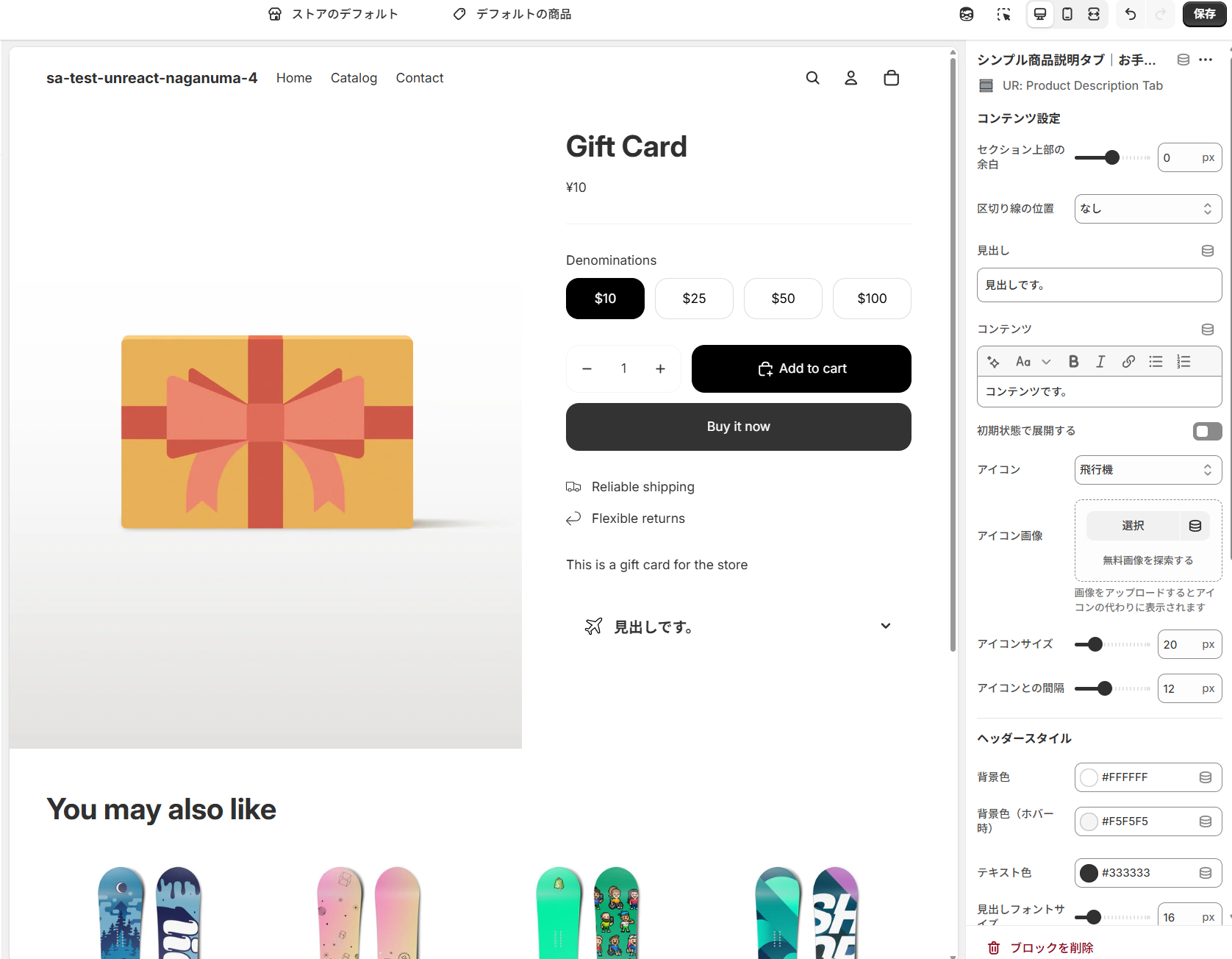
Task: Insert link in content editor toolbar
Action: pos(1128,361)
